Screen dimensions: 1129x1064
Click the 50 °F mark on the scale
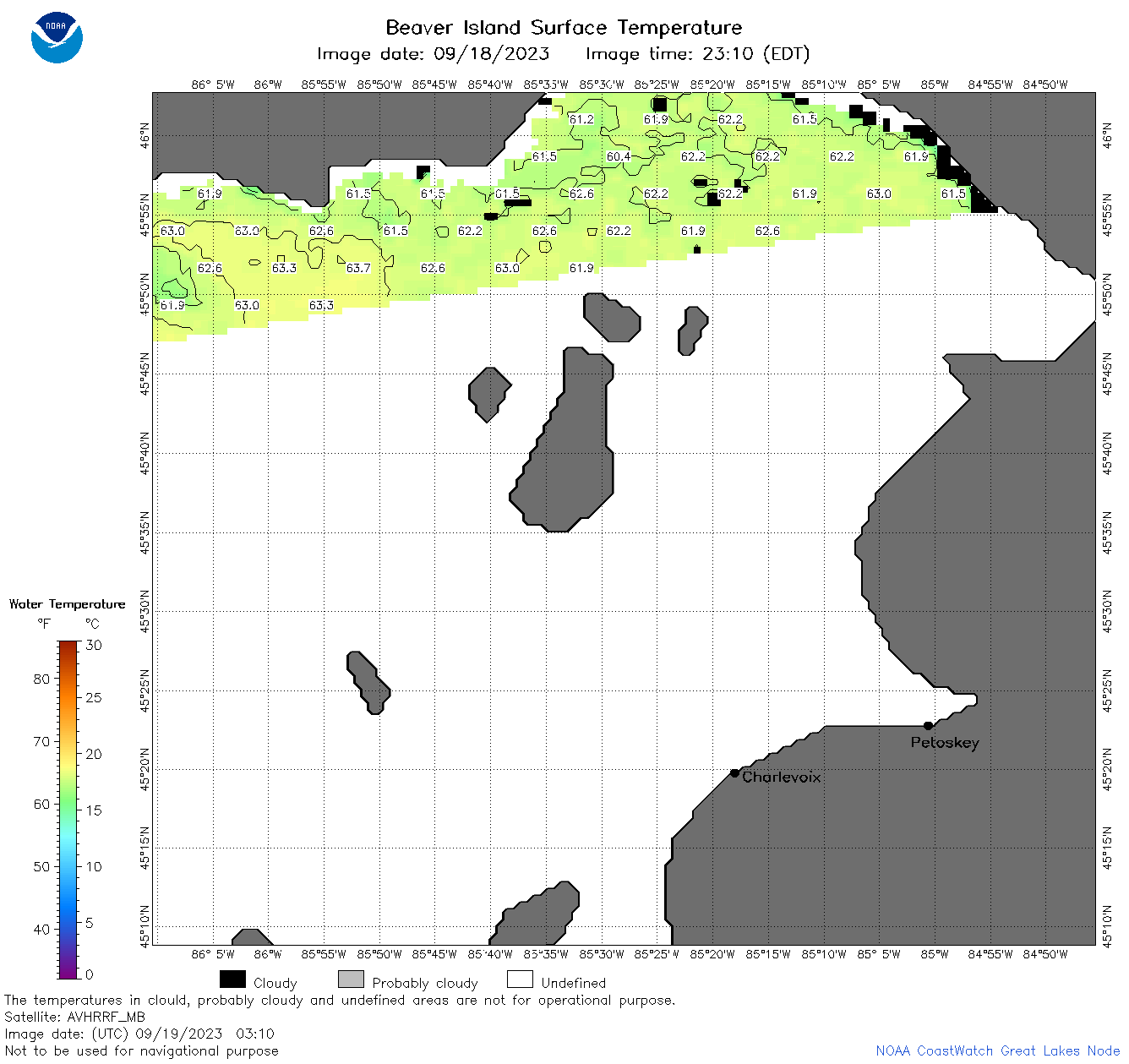tap(41, 866)
